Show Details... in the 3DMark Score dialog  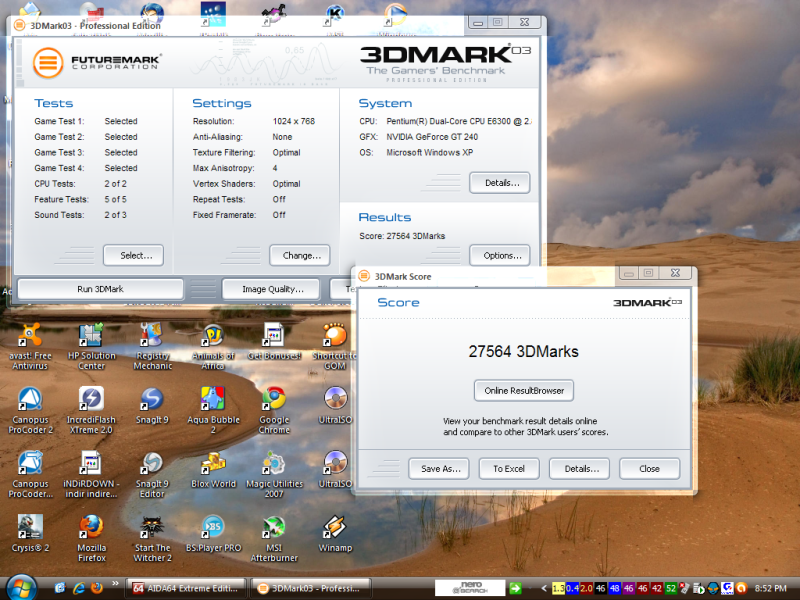click(579, 468)
